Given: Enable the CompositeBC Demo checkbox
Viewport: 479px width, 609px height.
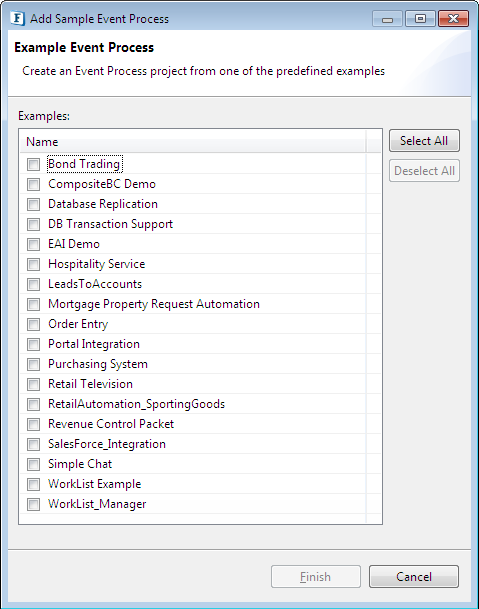Looking at the screenshot, I should pyautogui.click(x=33, y=184).
